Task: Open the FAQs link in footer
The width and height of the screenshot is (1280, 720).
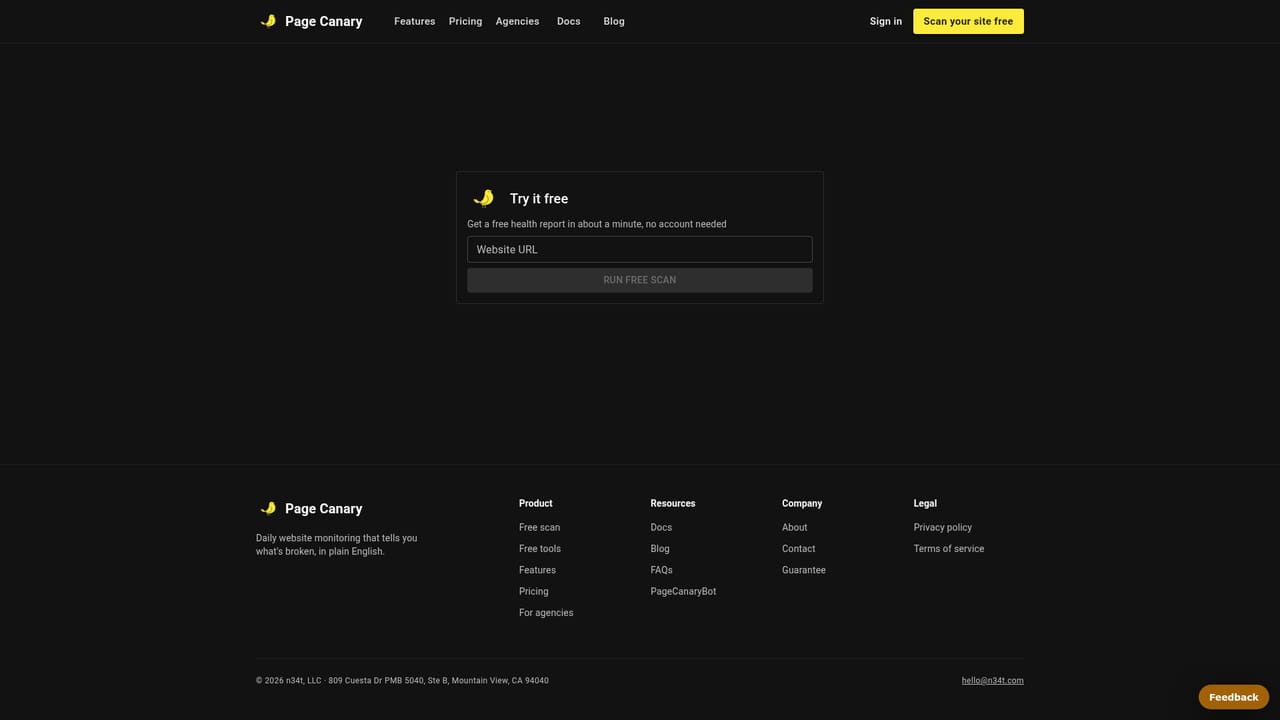Action: (x=662, y=570)
